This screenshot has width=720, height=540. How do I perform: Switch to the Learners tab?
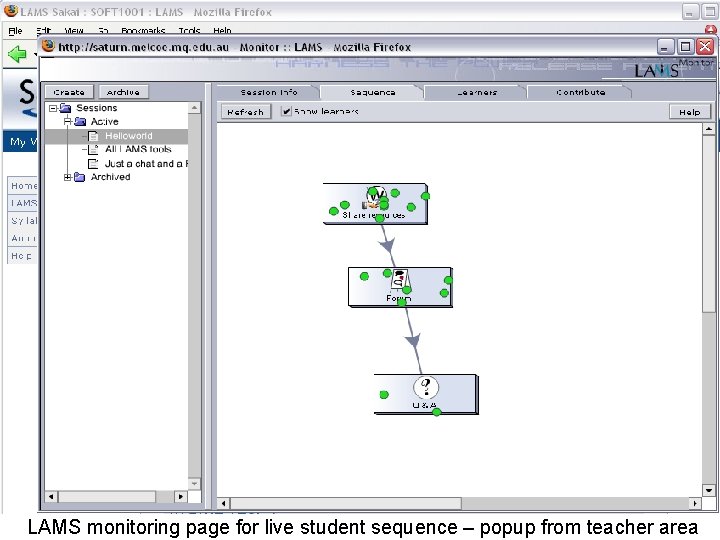tap(477, 92)
